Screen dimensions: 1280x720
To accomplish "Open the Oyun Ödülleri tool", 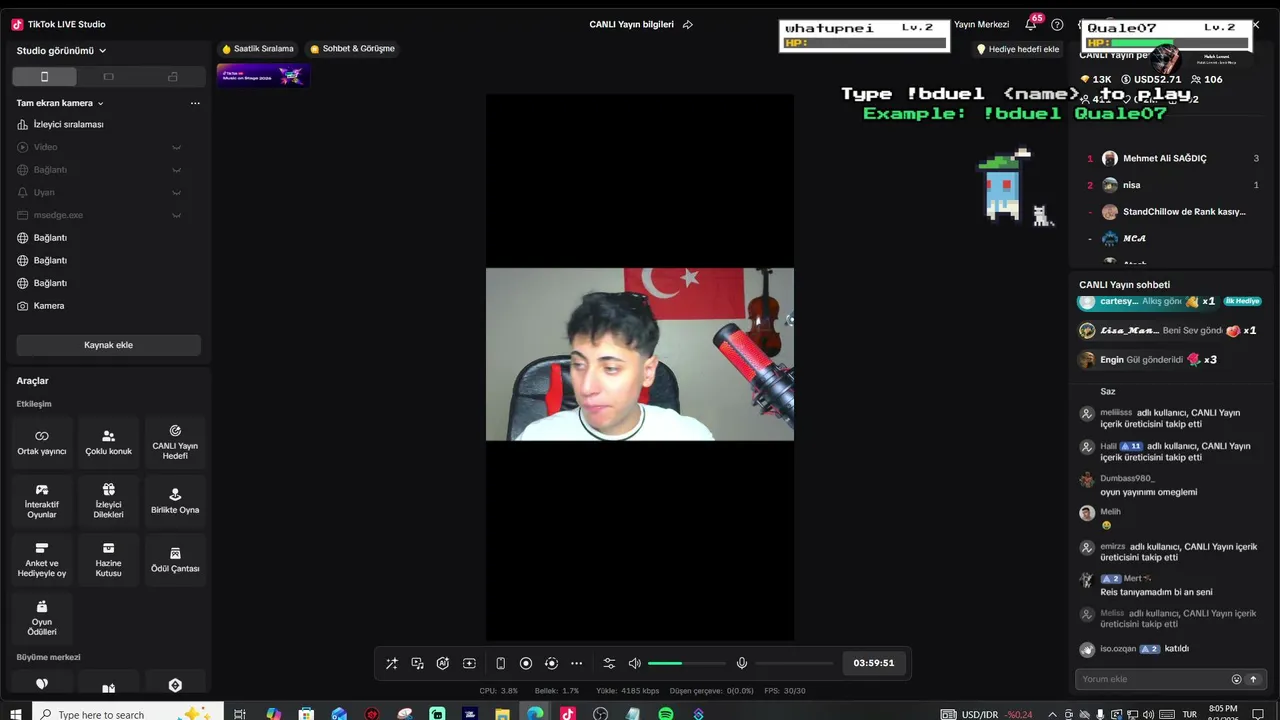I will [42, 620].
